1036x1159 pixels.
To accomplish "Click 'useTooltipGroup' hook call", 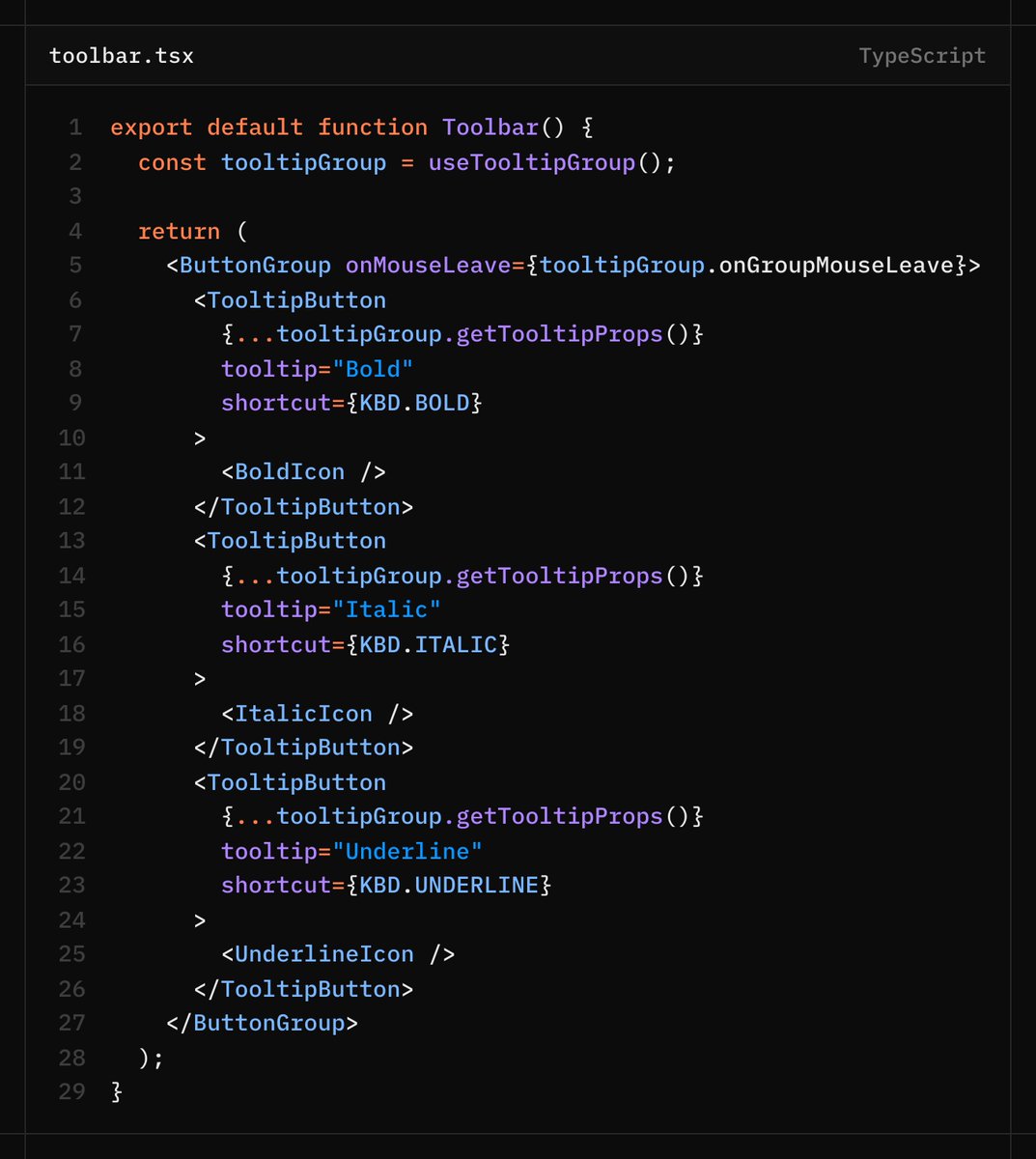I will click(532, 162).
